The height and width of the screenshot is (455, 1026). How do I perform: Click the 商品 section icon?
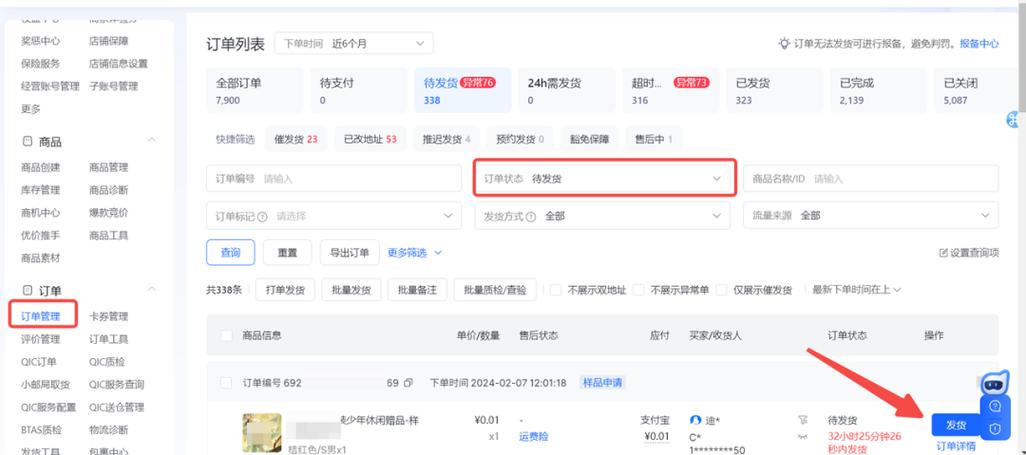(27, 141)
